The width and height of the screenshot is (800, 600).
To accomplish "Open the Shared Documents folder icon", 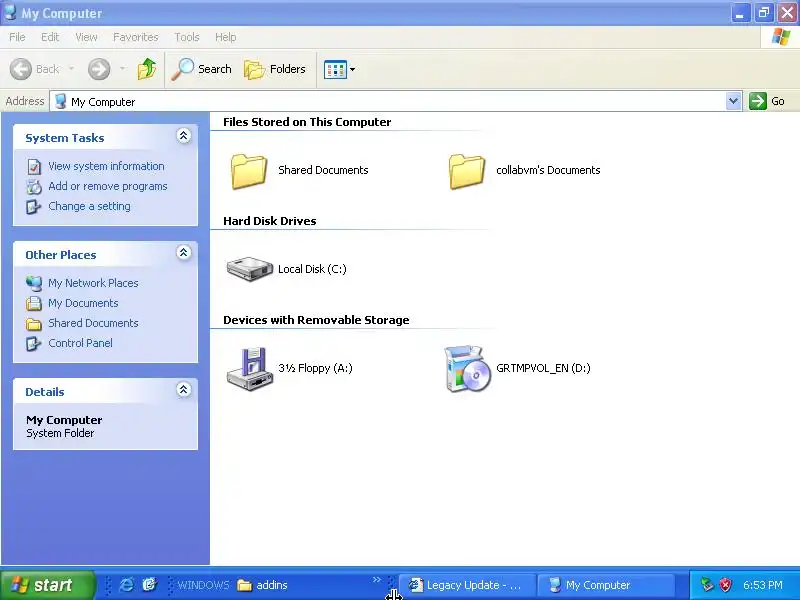I will pyautogui.click(x=248, y=171).
